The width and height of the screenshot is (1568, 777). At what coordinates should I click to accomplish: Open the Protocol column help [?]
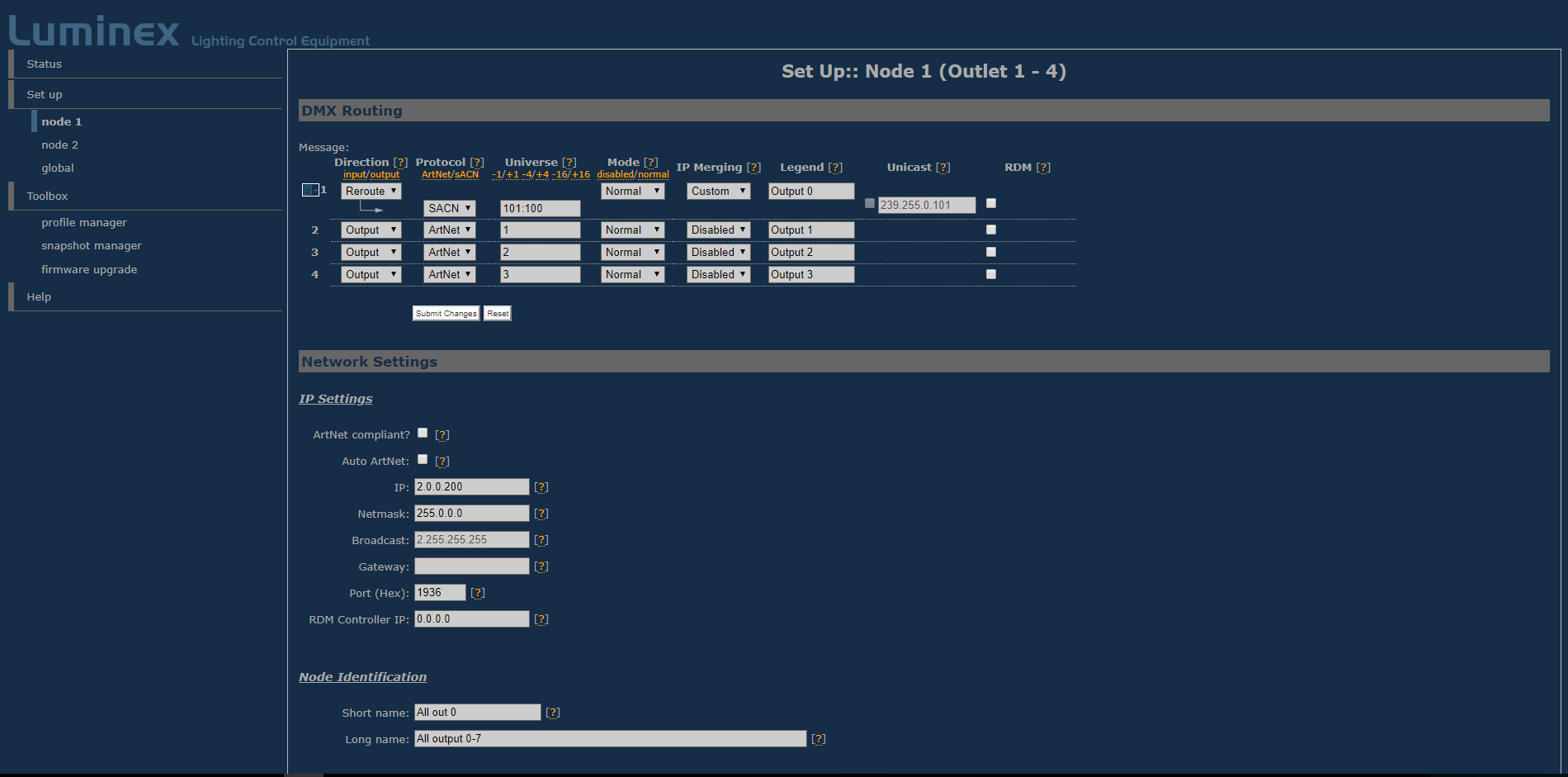point(477,163)
